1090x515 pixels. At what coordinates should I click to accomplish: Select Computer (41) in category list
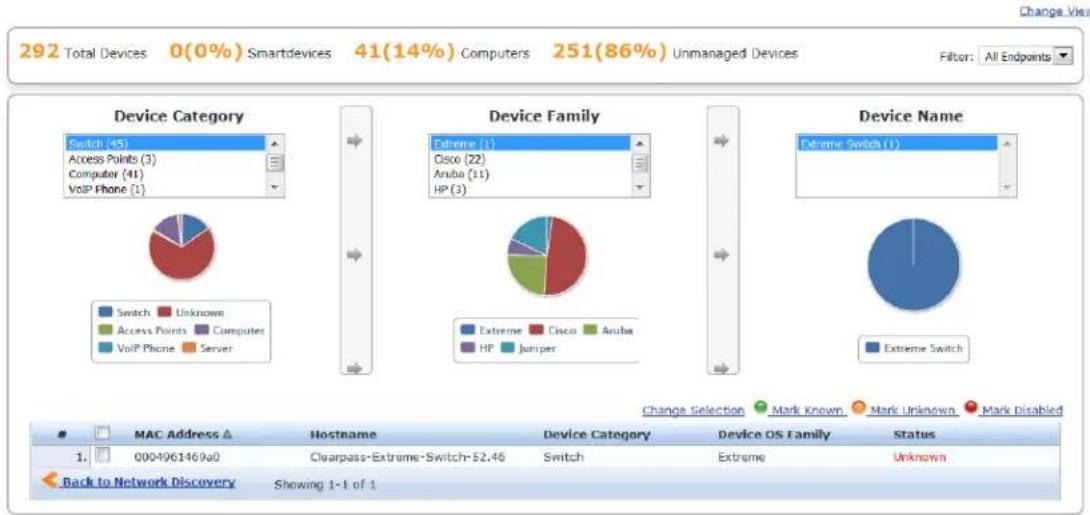pyautogui.click(x=165, y=174)
